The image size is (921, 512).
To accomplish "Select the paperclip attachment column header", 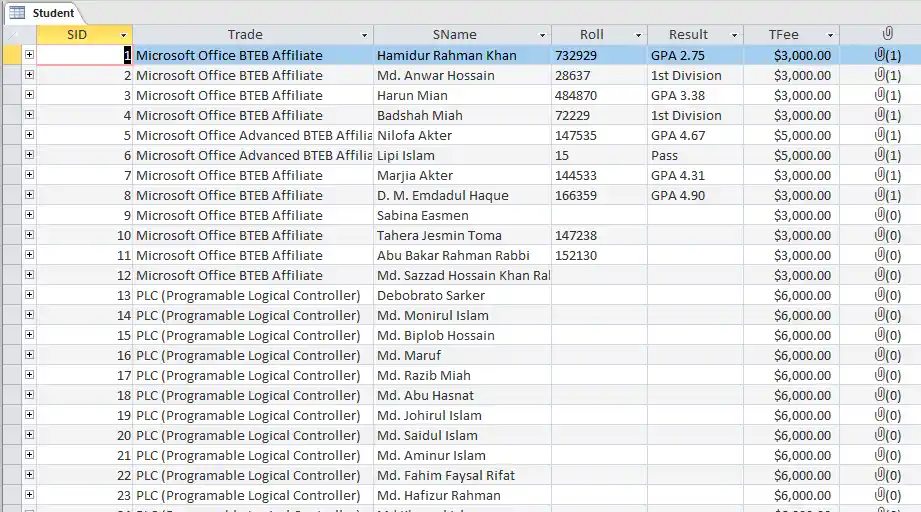I will click(888, 34).
